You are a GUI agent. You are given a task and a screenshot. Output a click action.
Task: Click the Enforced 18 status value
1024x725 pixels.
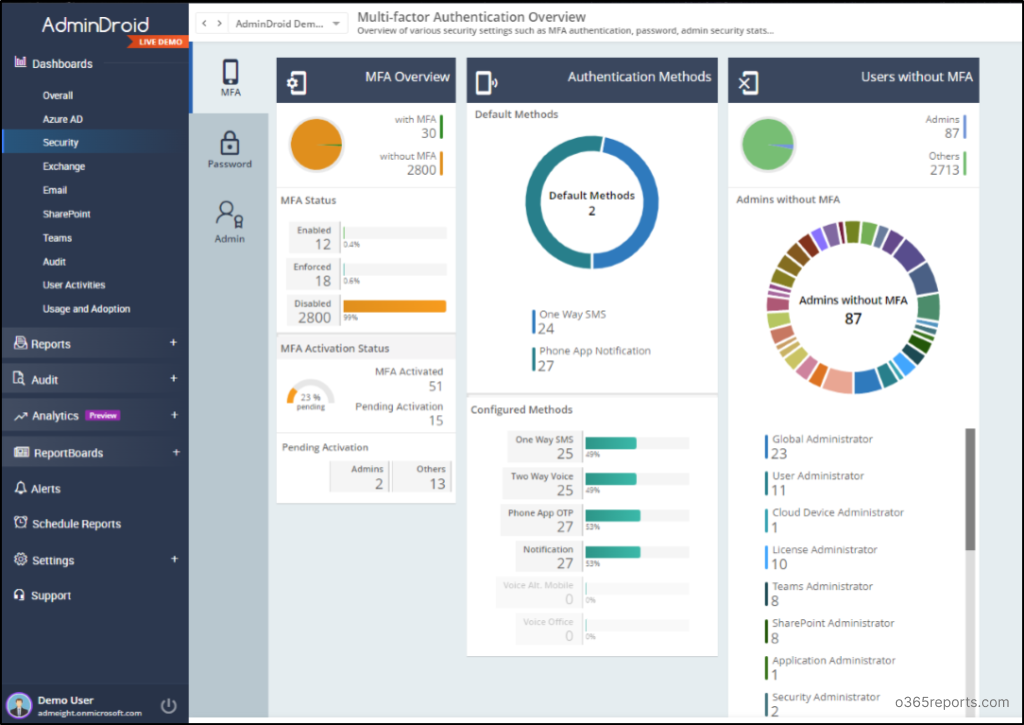[323, 281]
